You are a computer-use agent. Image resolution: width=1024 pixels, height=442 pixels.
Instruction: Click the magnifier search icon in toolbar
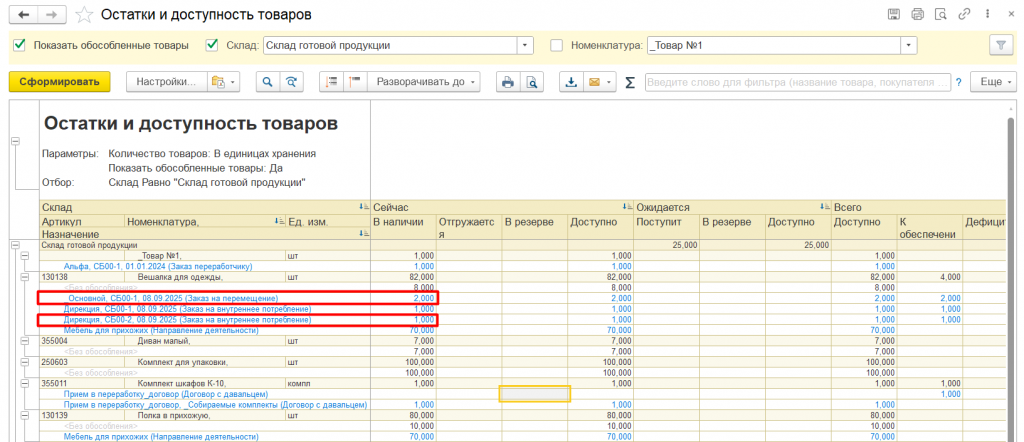[x=266, y=82]
